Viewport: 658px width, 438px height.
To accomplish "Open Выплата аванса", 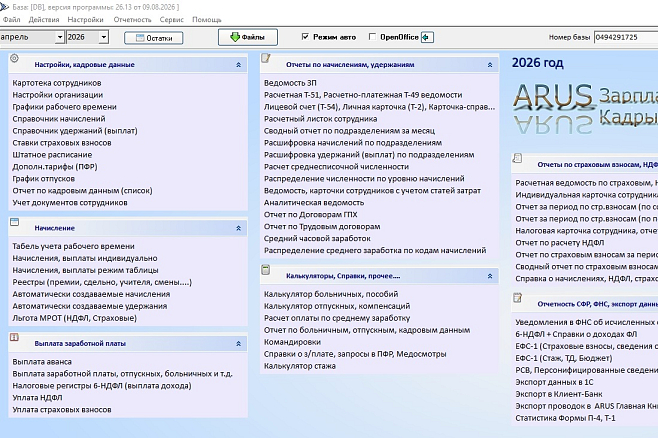I will pyautogui.click(x=42, y=362).
